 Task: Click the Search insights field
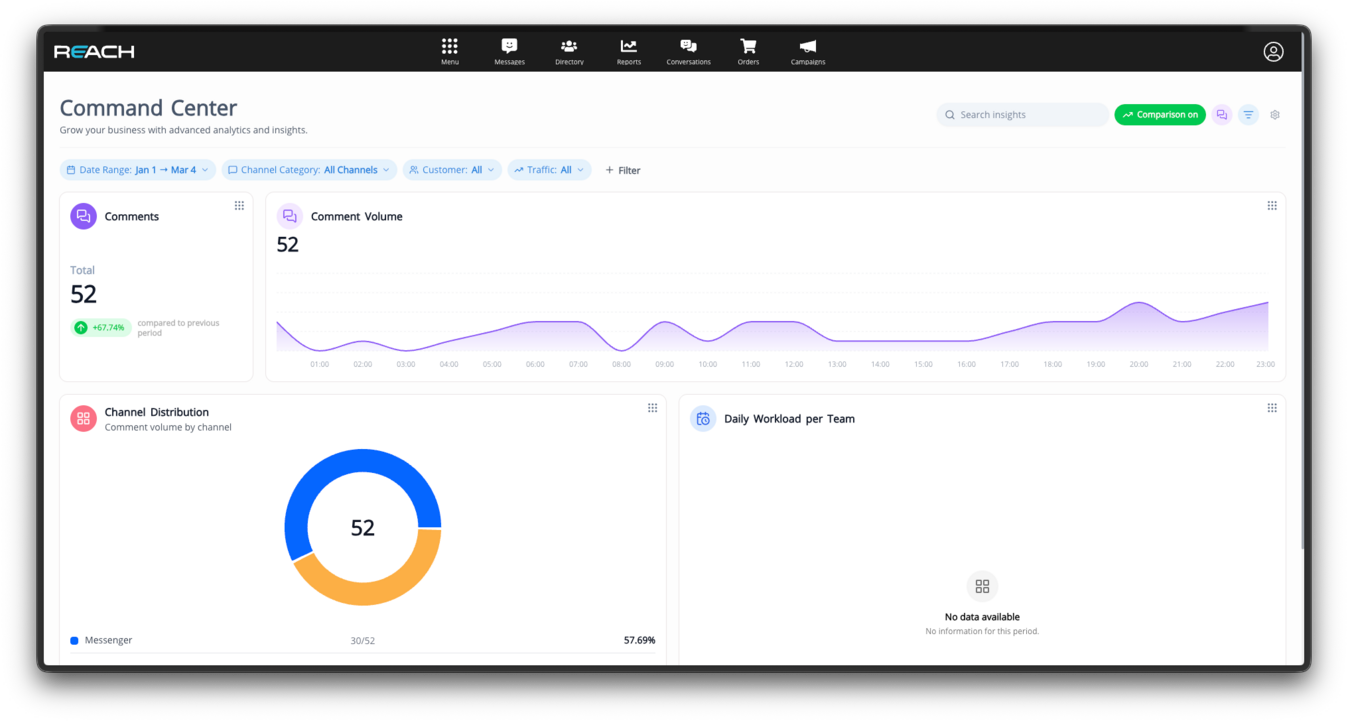pos(1023,115)
